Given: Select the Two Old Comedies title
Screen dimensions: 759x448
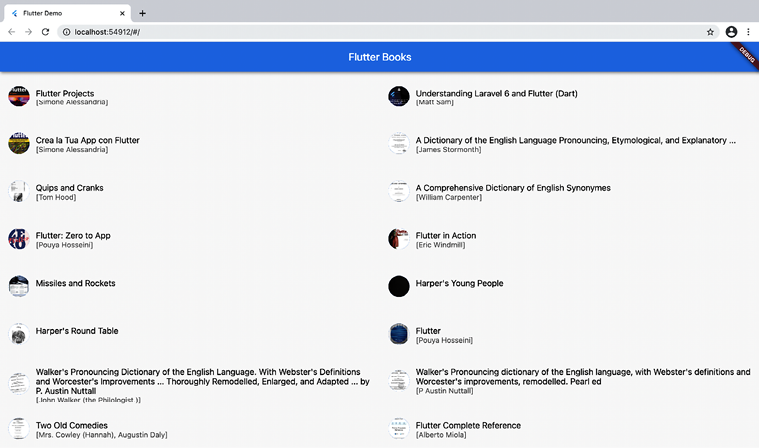Looking at the screenshot, I should [x=72, y=425].
